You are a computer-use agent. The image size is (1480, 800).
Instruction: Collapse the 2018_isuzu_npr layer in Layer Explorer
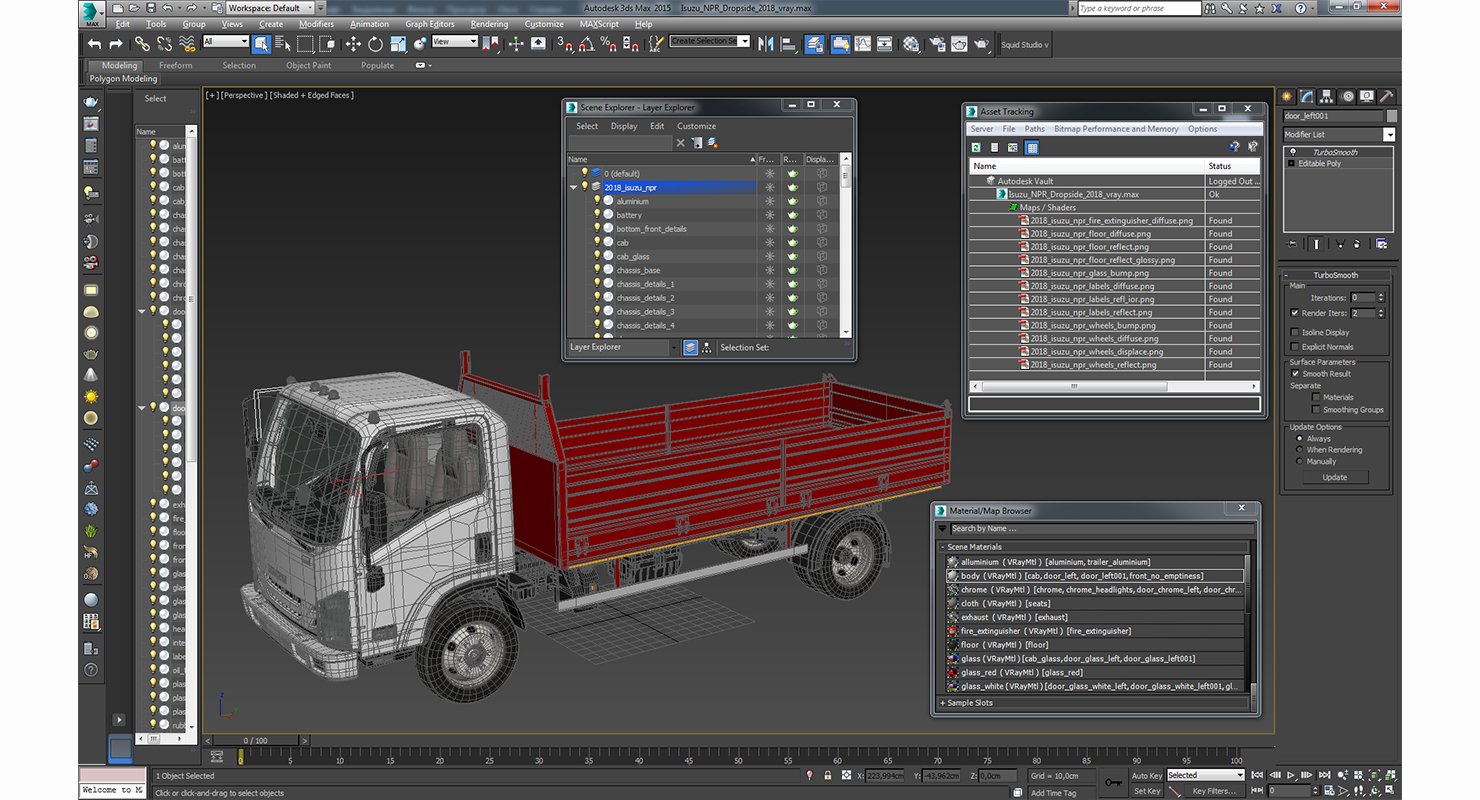point(573,187)
